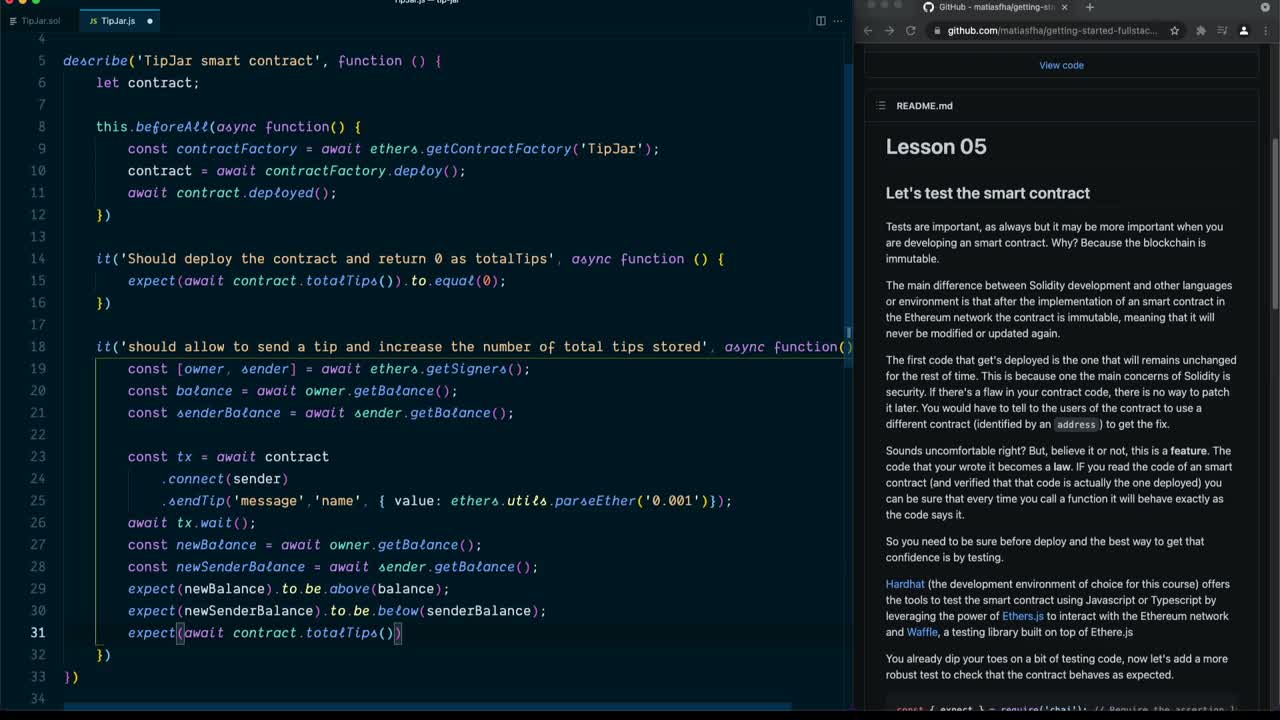Open the Waffle link
Image resolution: width=1280 pixels, height=720 pixels.
click(920, 631)
